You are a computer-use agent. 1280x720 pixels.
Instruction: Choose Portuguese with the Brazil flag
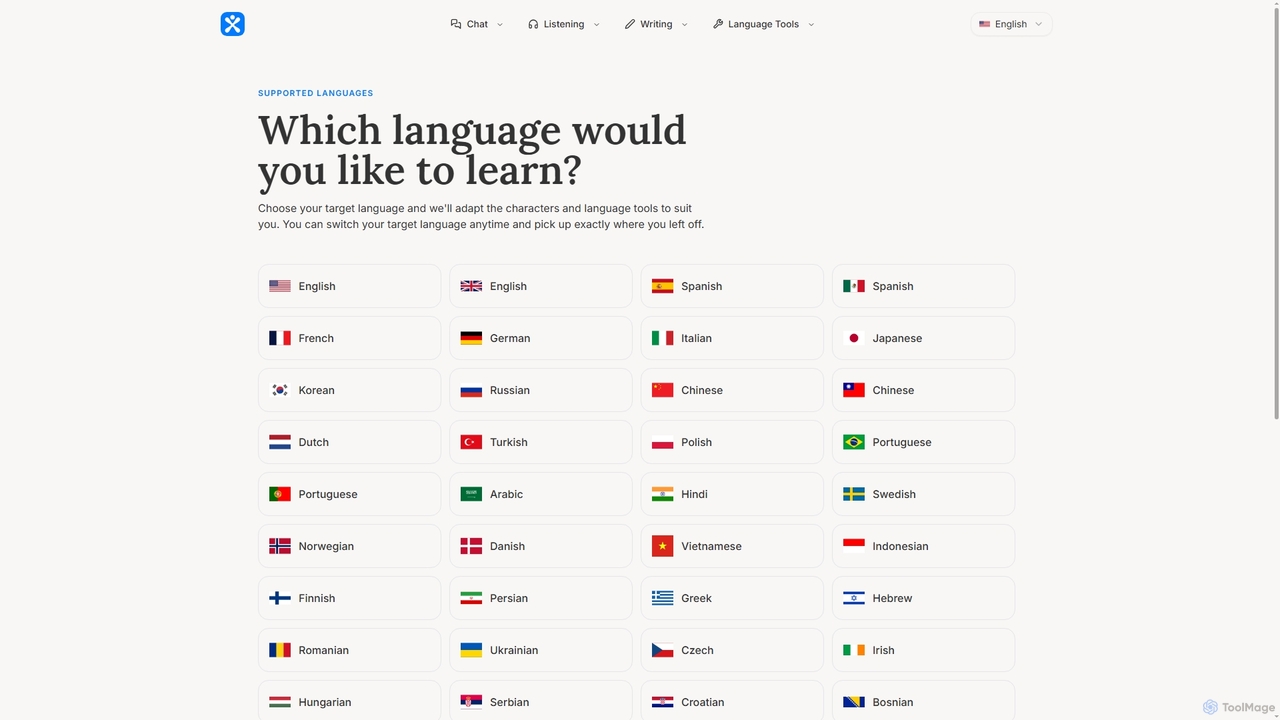(x=923, y=442)
